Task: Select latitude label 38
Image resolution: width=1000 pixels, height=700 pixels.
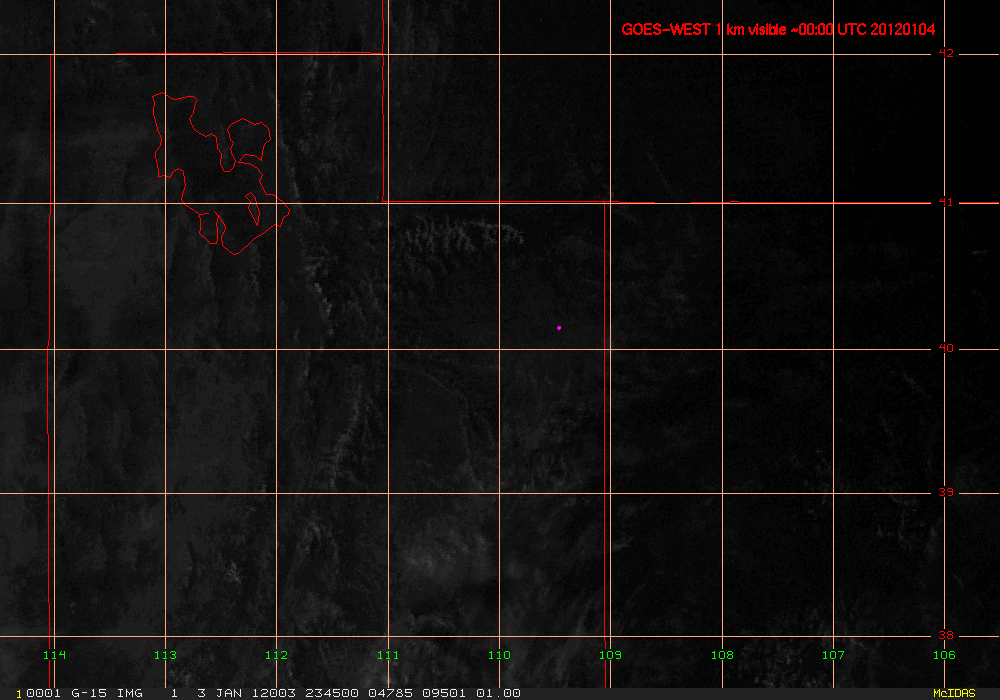Action: click(x=946, y=635)
